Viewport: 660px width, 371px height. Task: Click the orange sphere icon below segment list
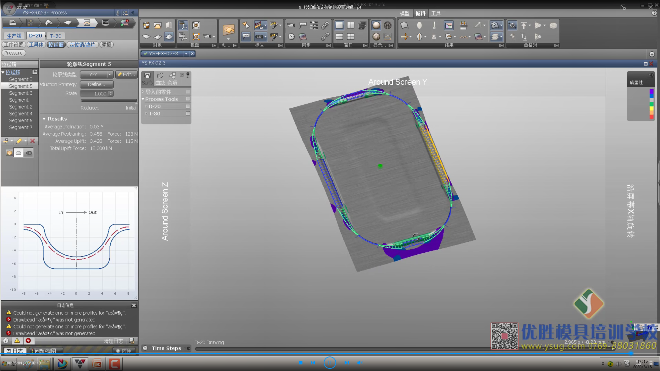[x=9, y=153]
